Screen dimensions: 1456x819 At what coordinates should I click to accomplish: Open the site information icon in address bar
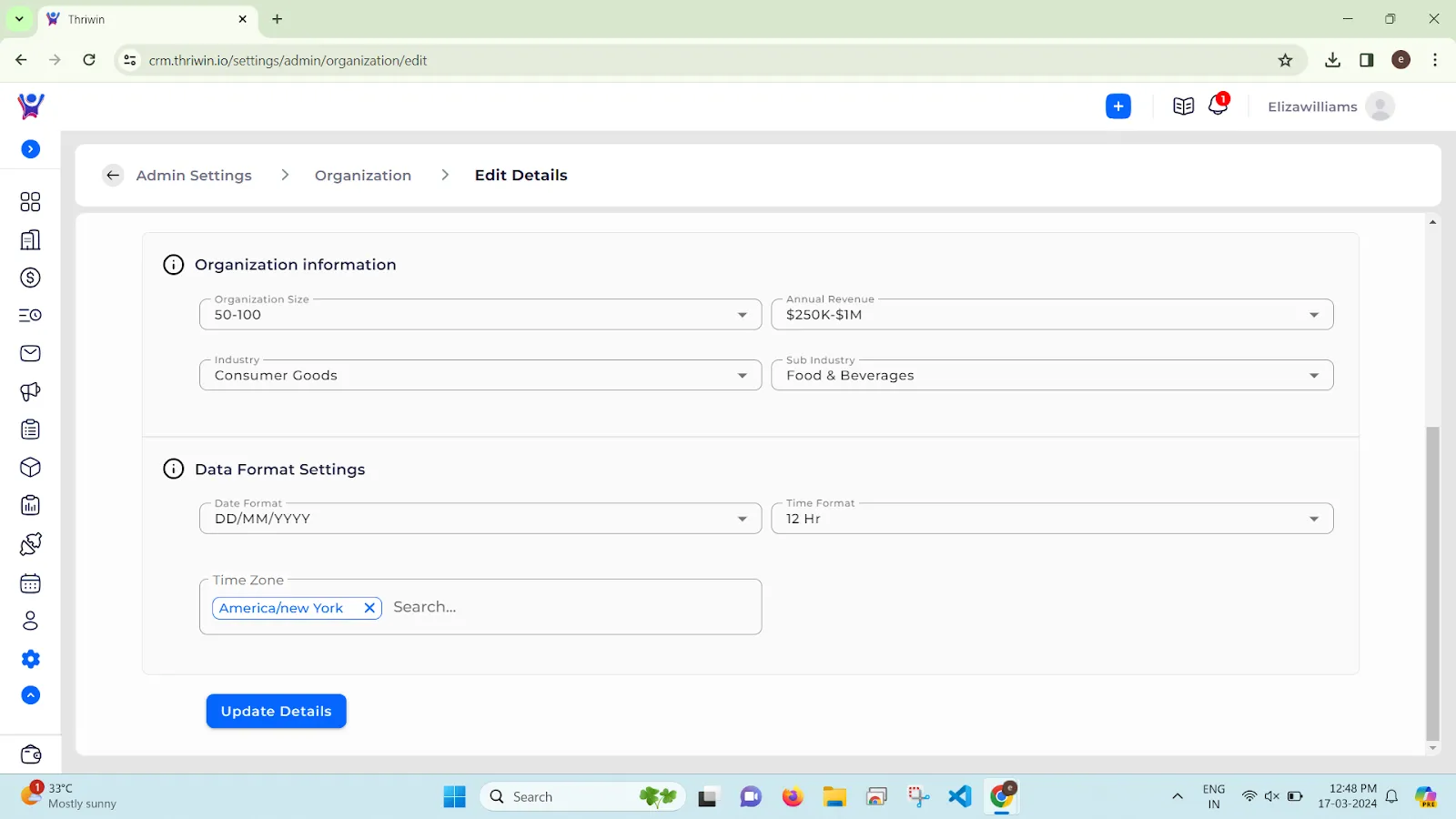[130, 60]
